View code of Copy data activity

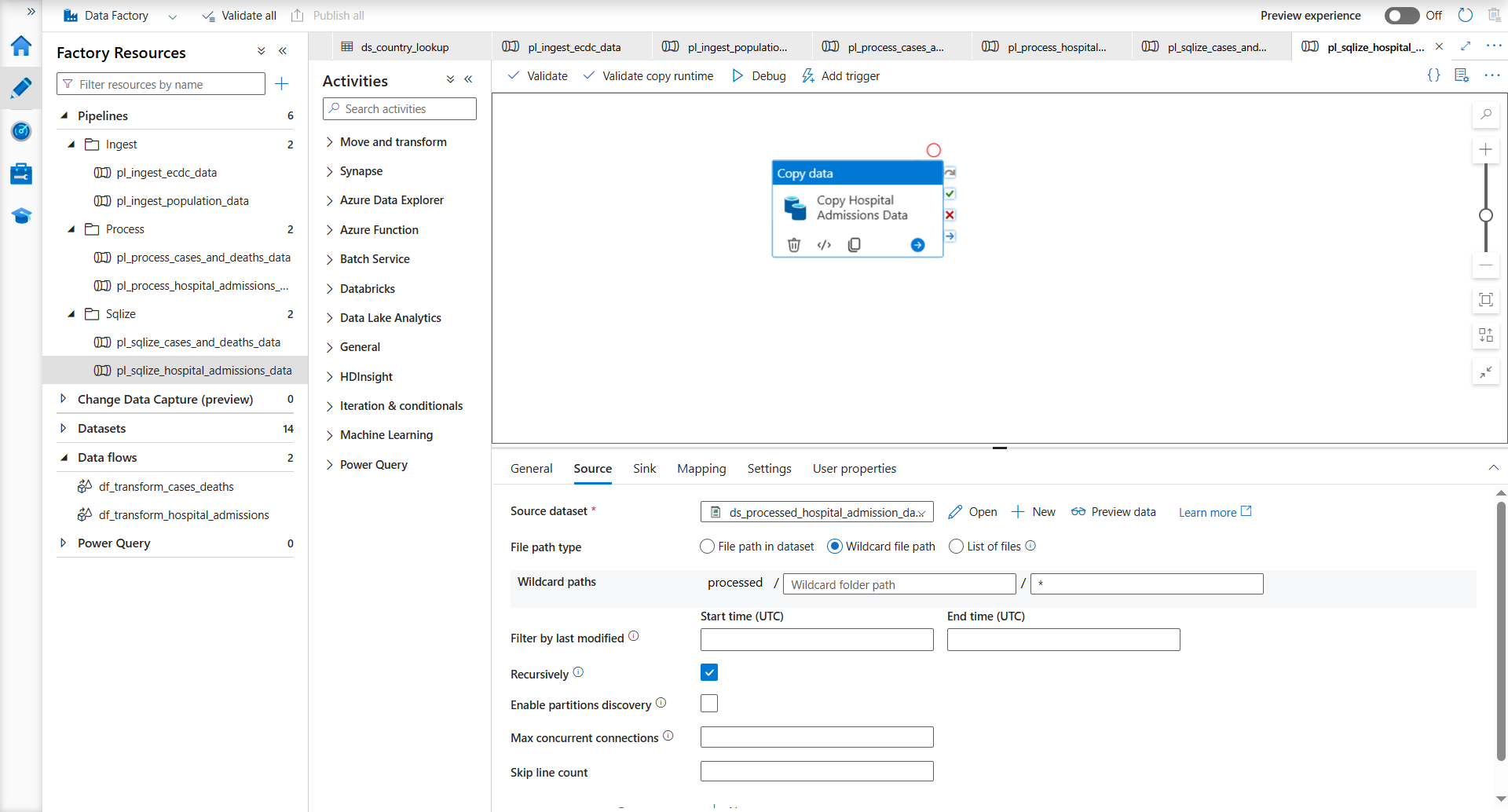tap(824, 245)
